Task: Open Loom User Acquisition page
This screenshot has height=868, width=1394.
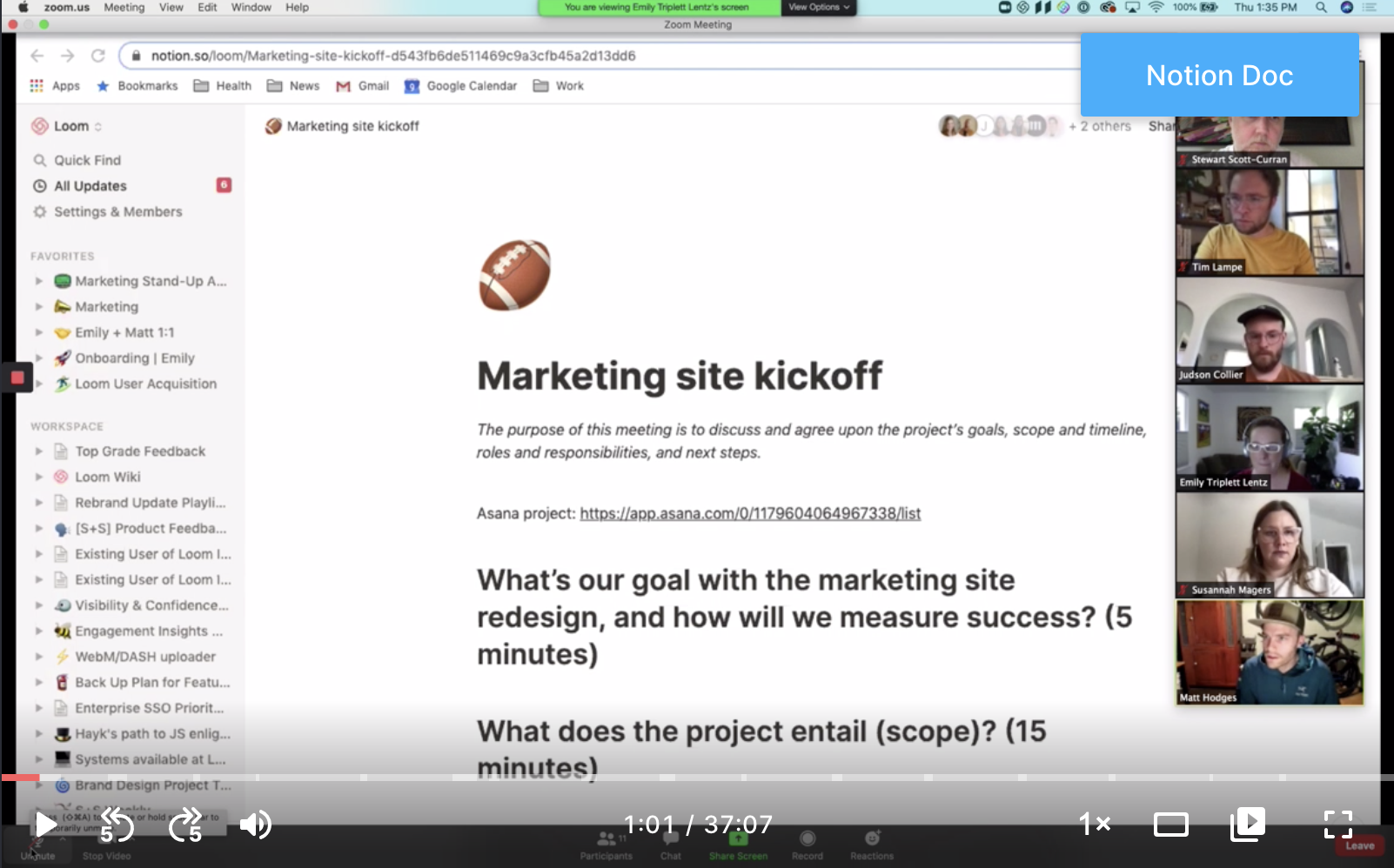Action: click(x=135, y=384)
